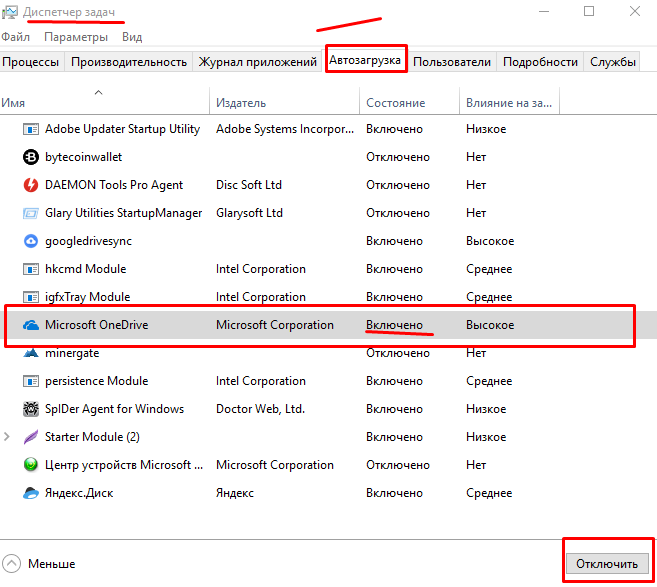Click the Adobe Updater Startup Utility icon
This screenshot has height=587, width=657.
tap(30, 129)
